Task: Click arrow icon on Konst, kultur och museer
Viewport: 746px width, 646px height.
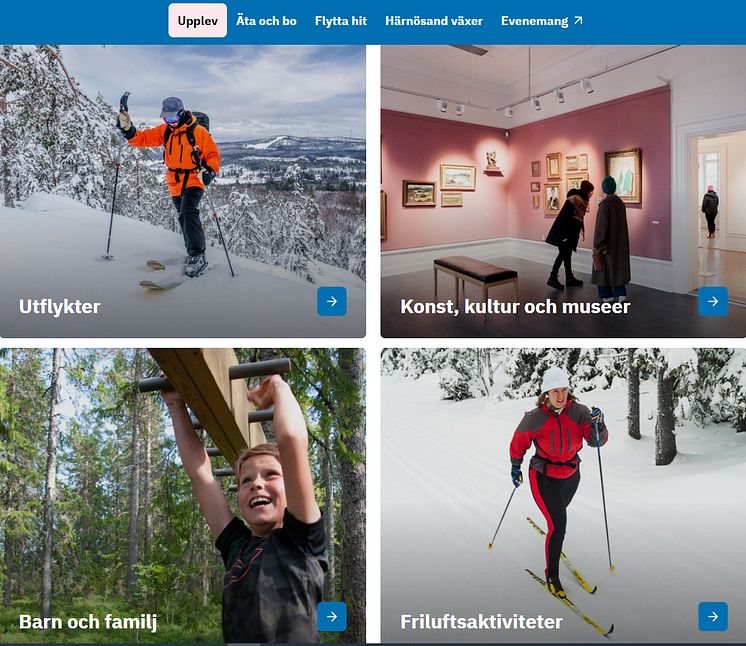Action: click(x=713, y=301)
